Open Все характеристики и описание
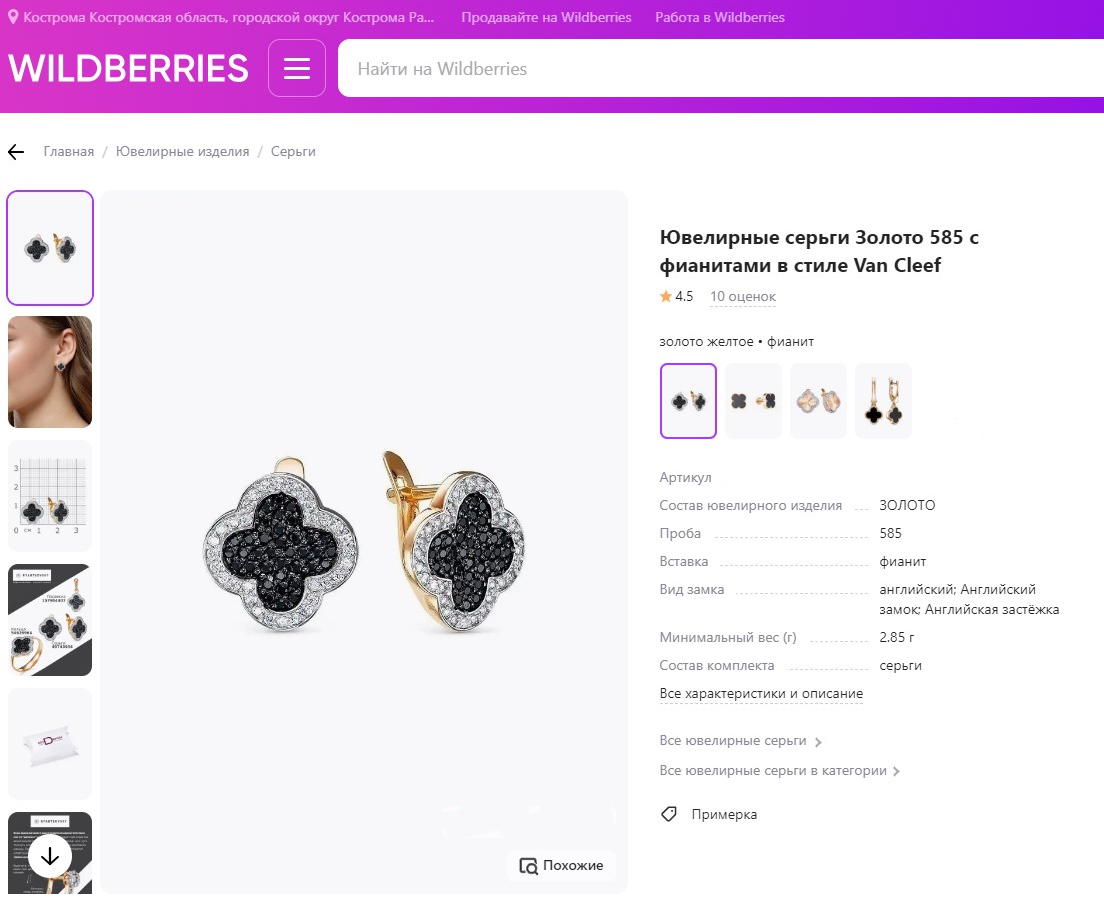The image size is (1104, 903). point(761,694)
